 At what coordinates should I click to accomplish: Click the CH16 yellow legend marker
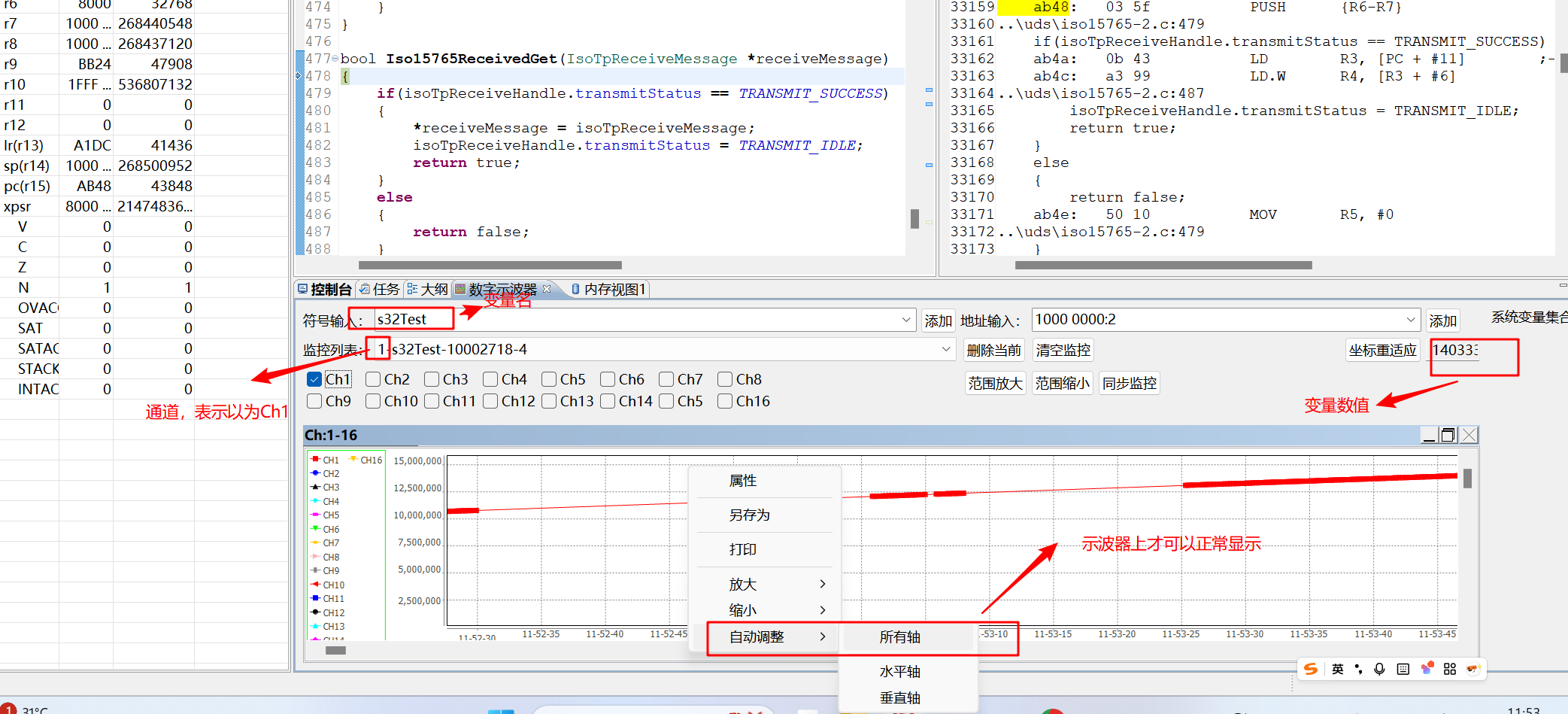click(353, 459)
